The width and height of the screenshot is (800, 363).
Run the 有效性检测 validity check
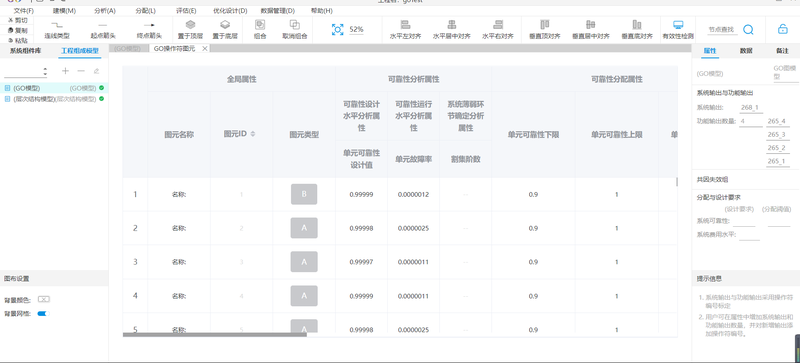pyautogui.click(x=678, y=30)
